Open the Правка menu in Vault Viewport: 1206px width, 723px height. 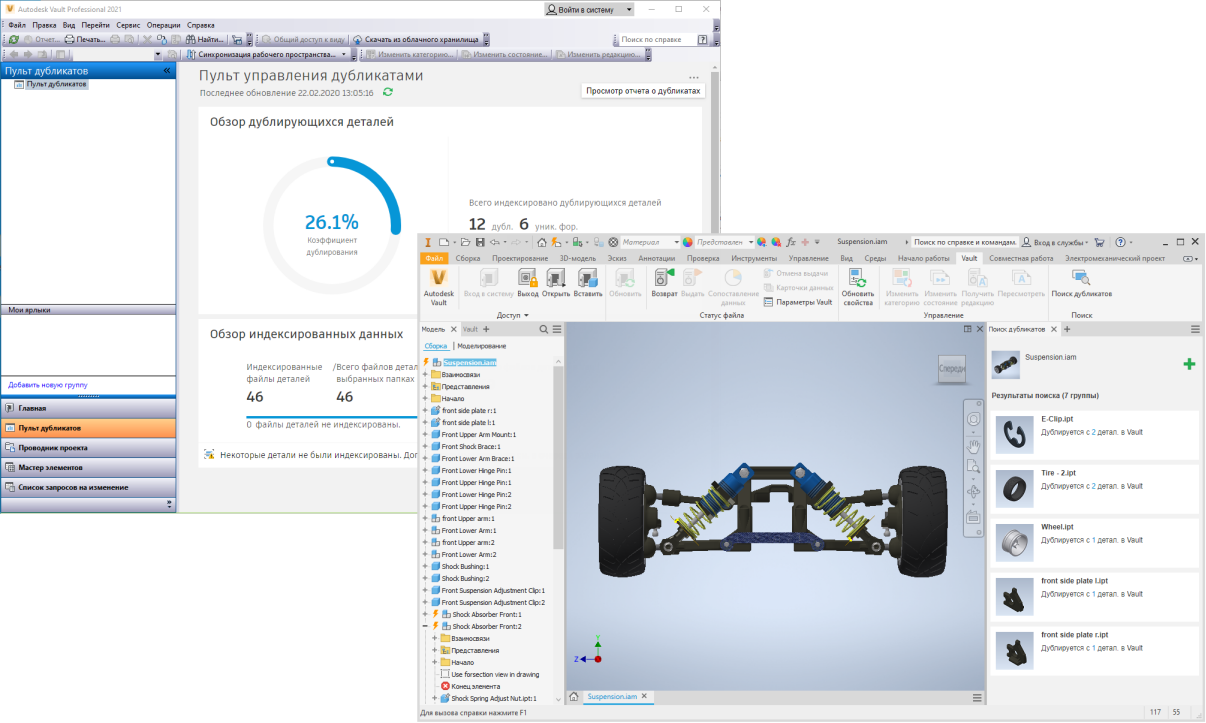point(44,24)
